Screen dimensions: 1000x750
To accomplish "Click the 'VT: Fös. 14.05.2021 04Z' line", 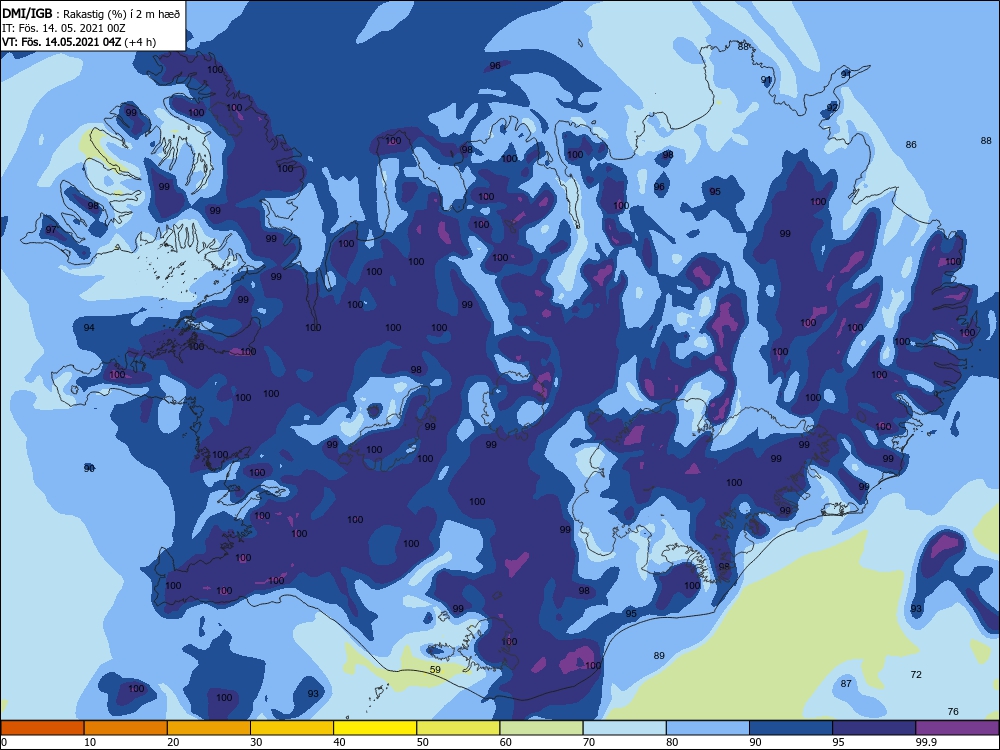I will coord(61,42).
